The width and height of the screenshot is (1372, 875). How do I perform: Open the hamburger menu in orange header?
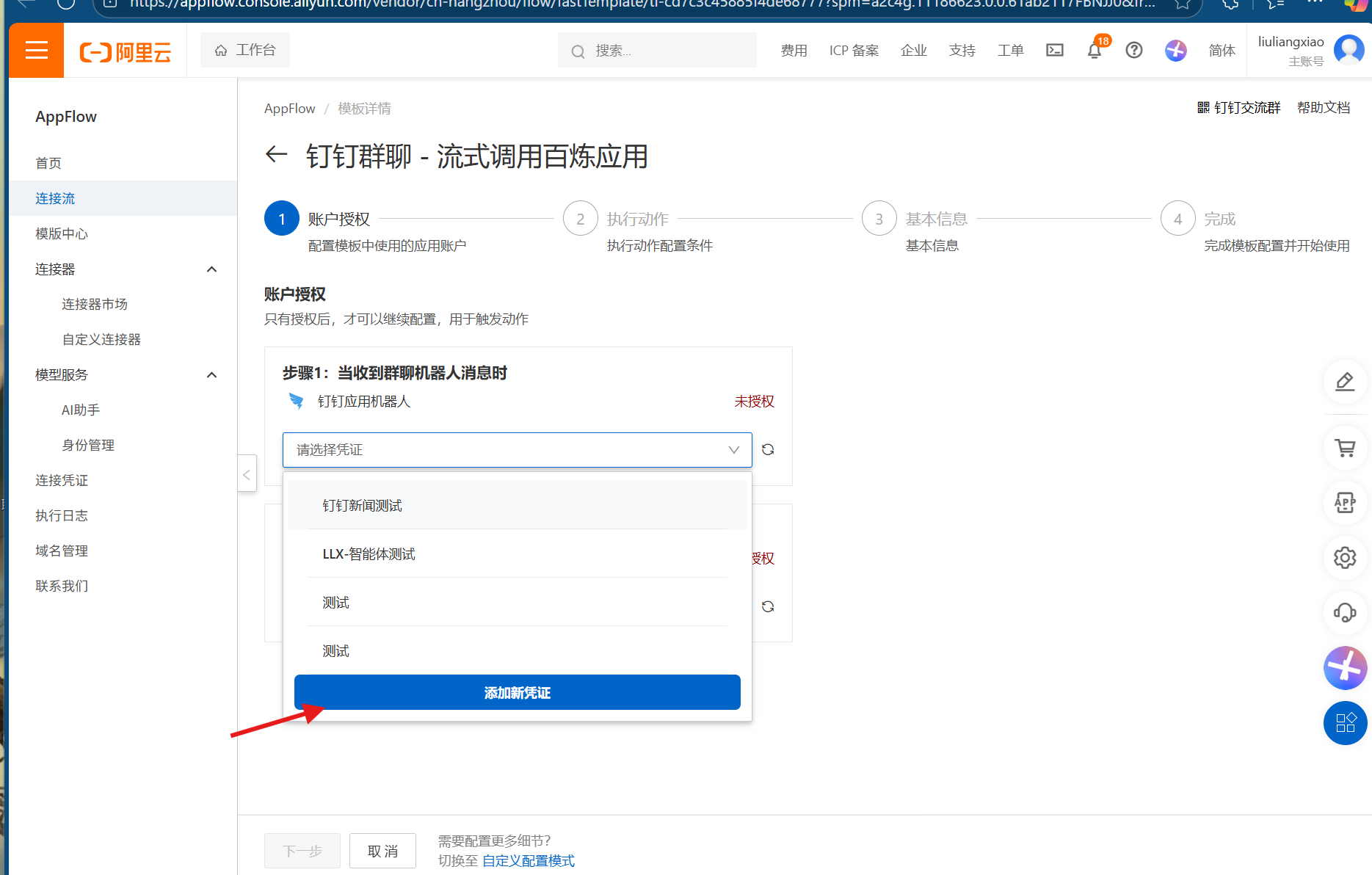tap(36, 50)
